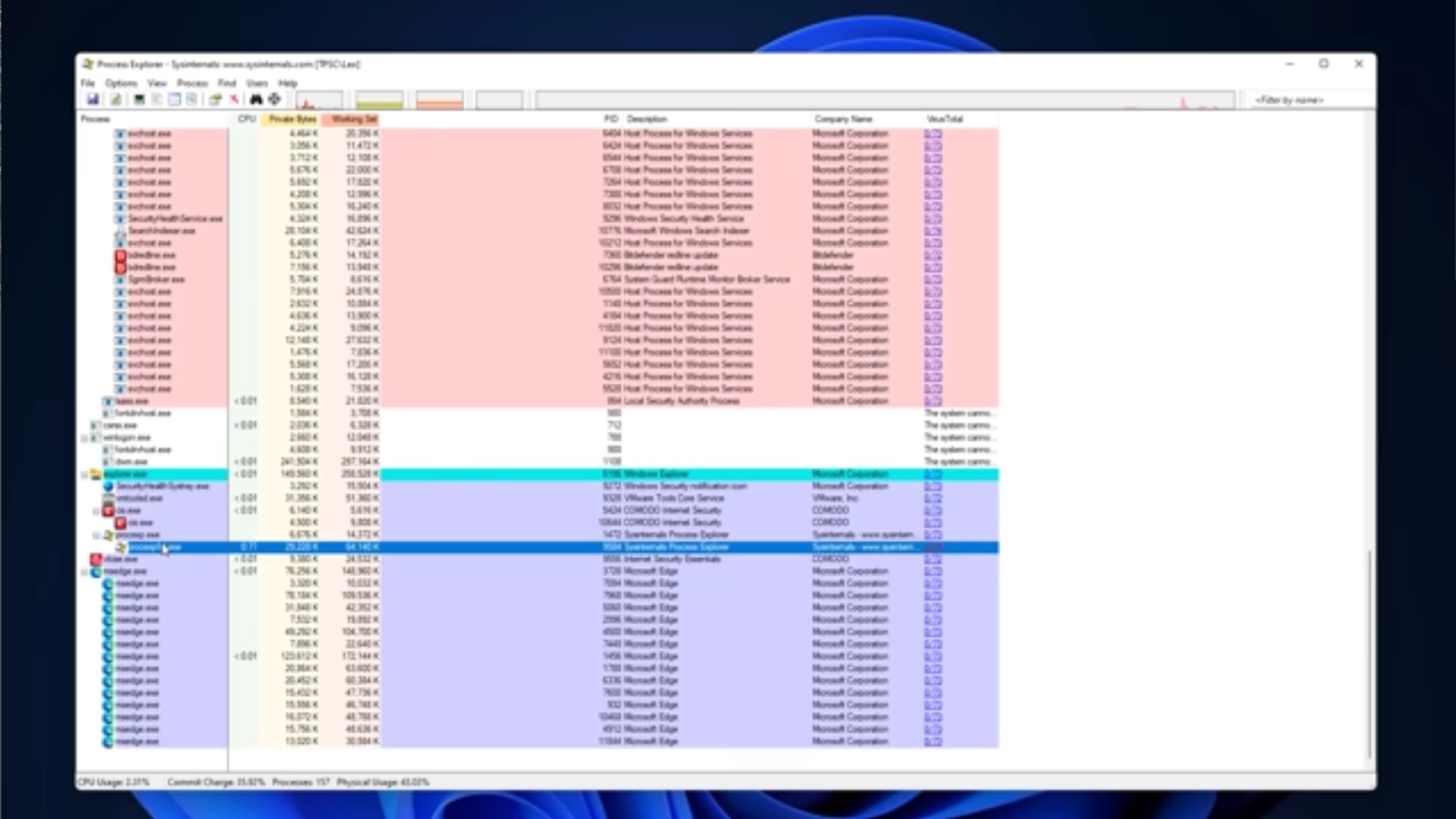Click the 'VMware, Inc' company name cell
The height and width of the screenshot is (819, 1456).
(835, 498)
